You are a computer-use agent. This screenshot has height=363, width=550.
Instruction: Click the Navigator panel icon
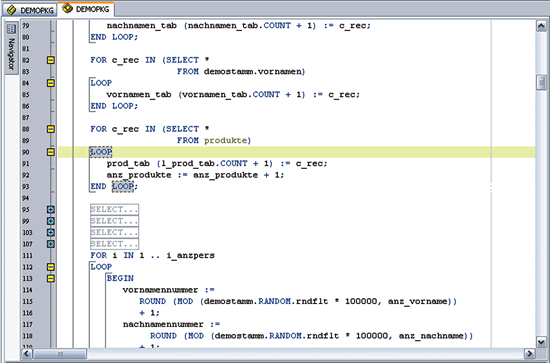click(12, 29)
